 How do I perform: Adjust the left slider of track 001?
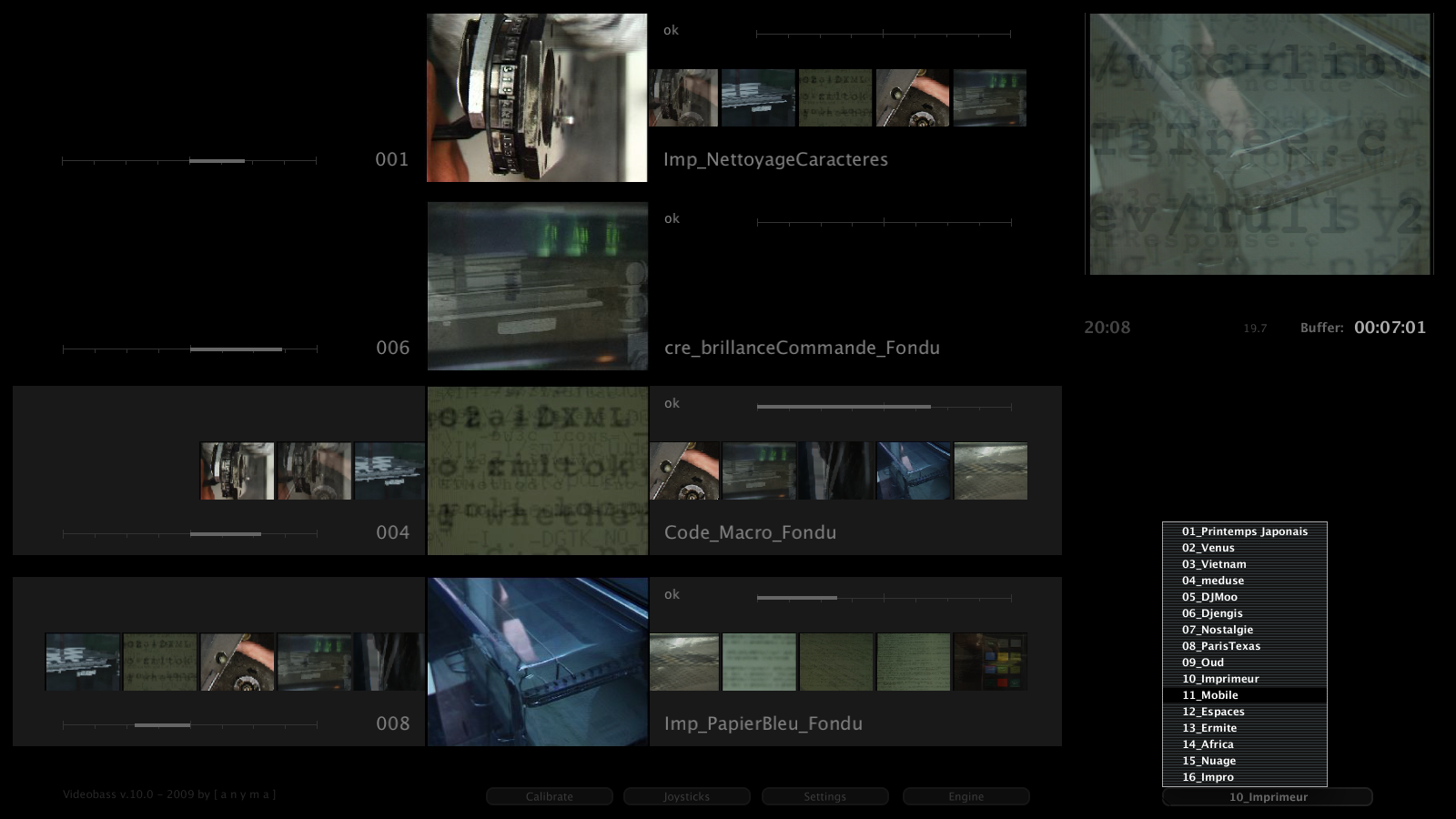coord(217,161)
